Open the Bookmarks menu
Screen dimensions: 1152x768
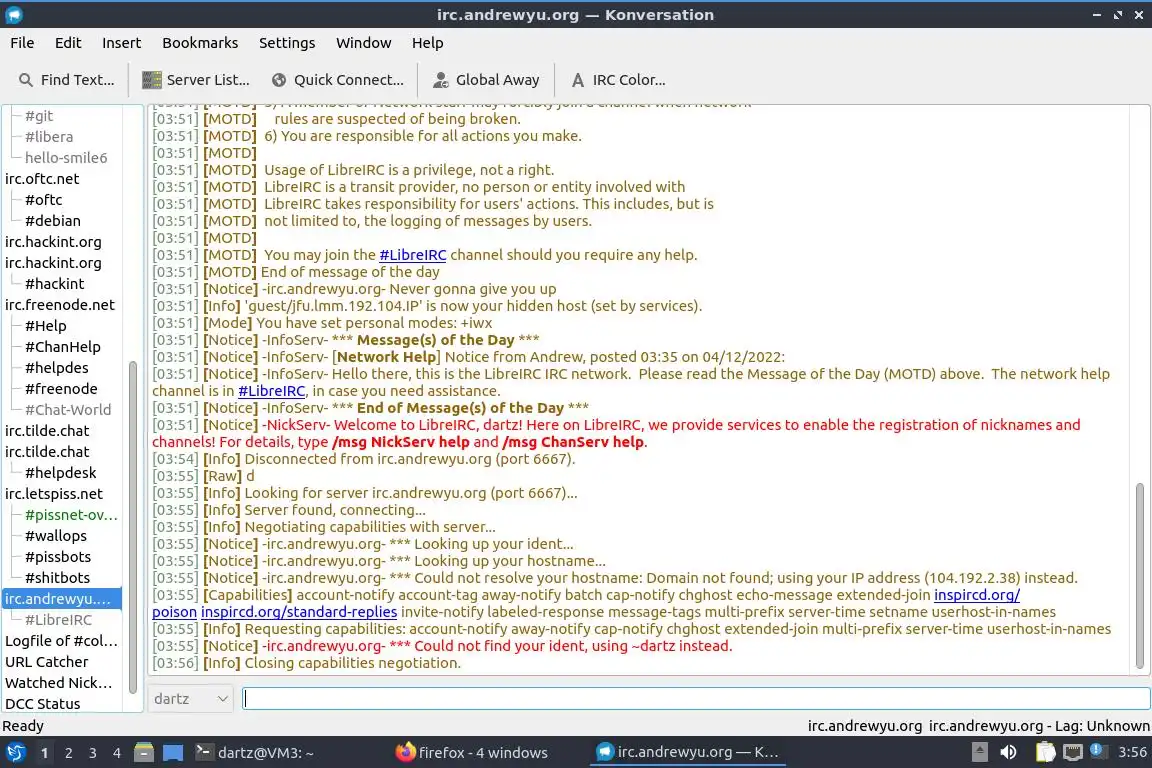pos(200,43)
